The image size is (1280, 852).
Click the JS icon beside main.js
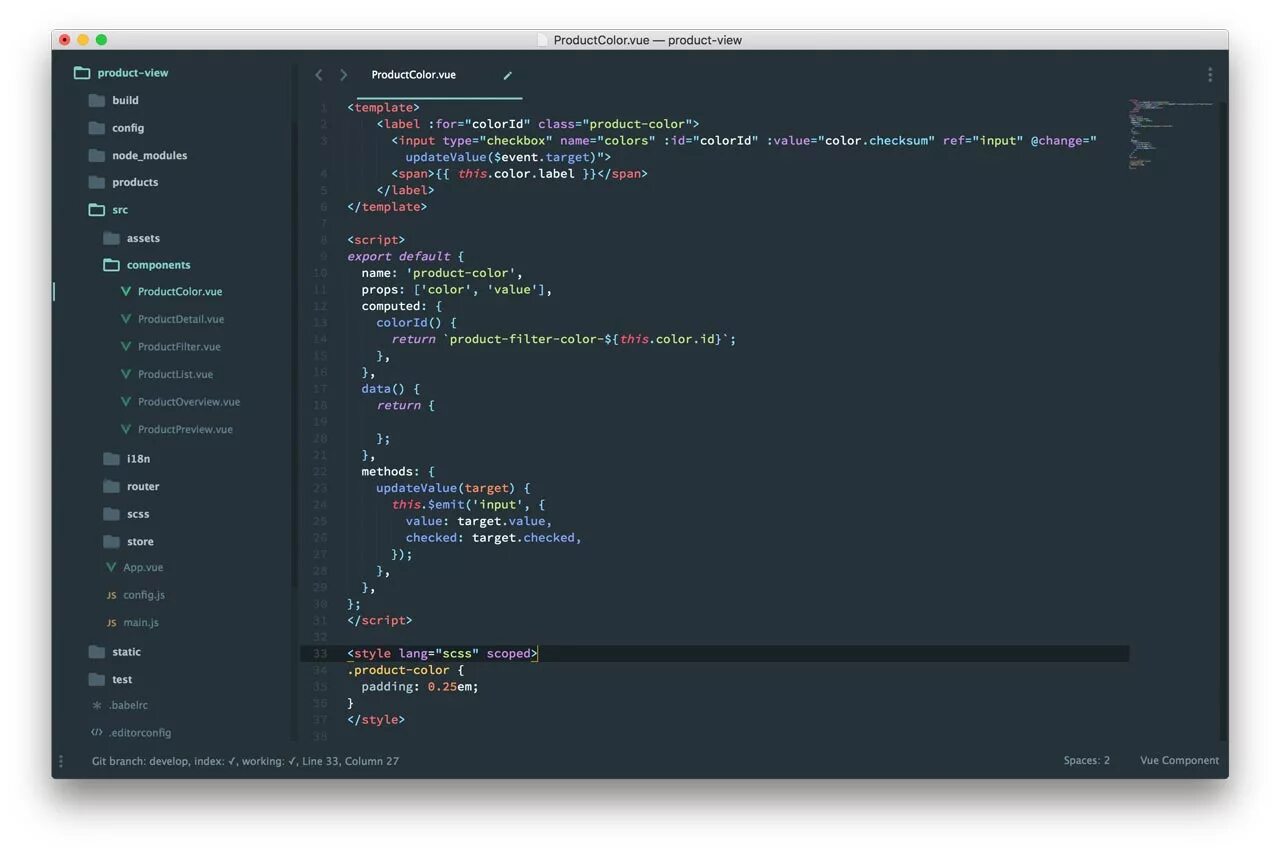tap(111, 622)
